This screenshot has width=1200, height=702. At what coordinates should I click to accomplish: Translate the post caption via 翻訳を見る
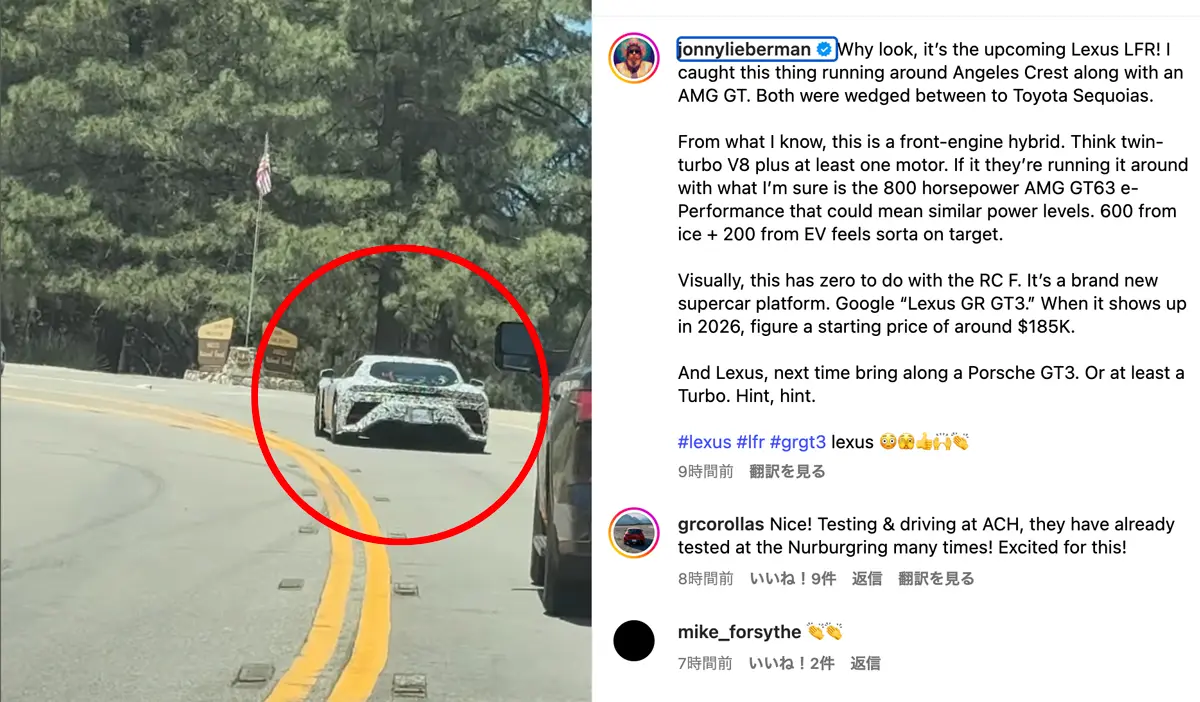[787, 471]
